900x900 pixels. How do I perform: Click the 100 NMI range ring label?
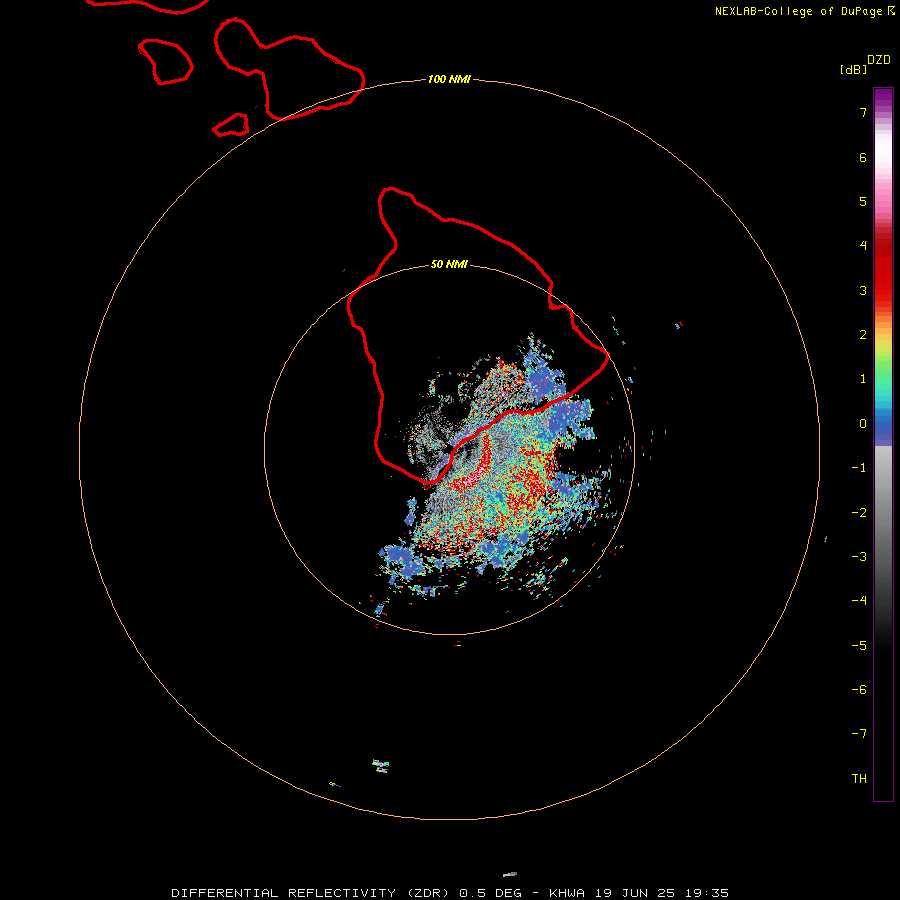point(449,79)
